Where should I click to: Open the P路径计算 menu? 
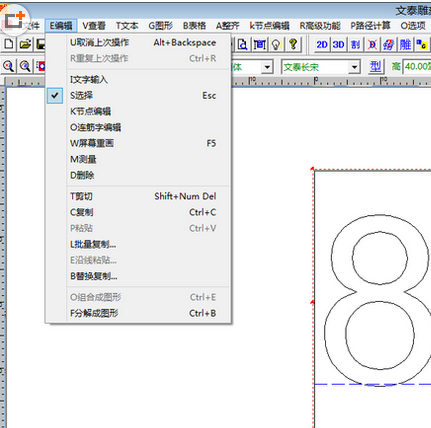370,26
